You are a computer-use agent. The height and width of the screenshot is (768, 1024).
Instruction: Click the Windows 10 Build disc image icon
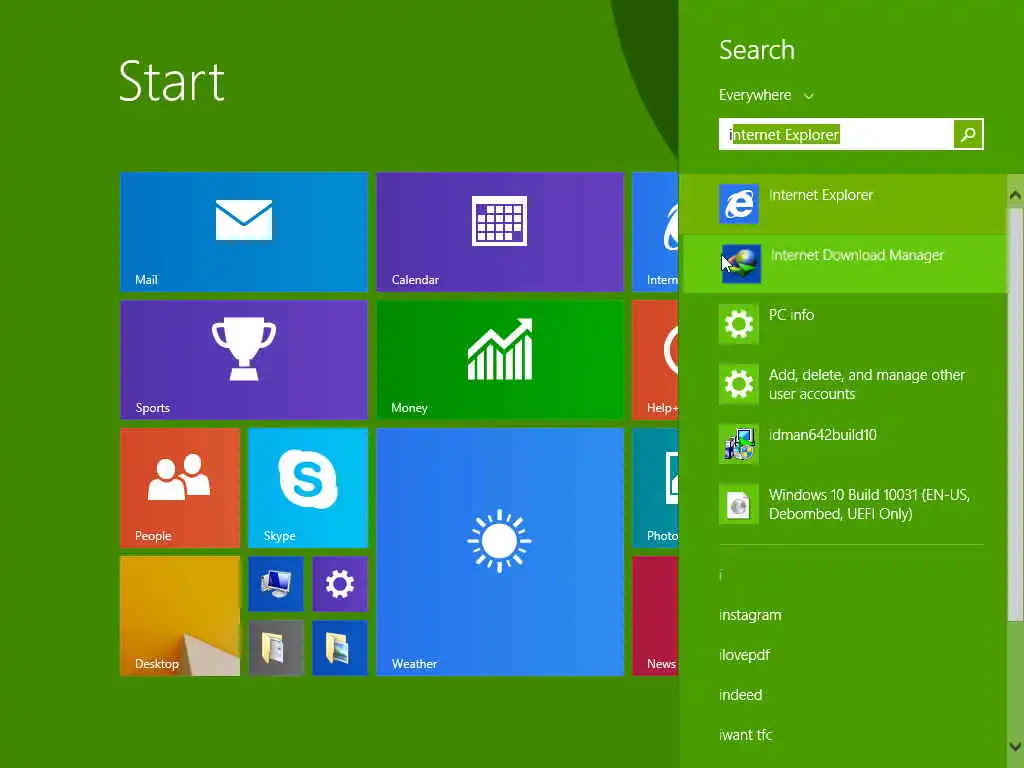739,504
